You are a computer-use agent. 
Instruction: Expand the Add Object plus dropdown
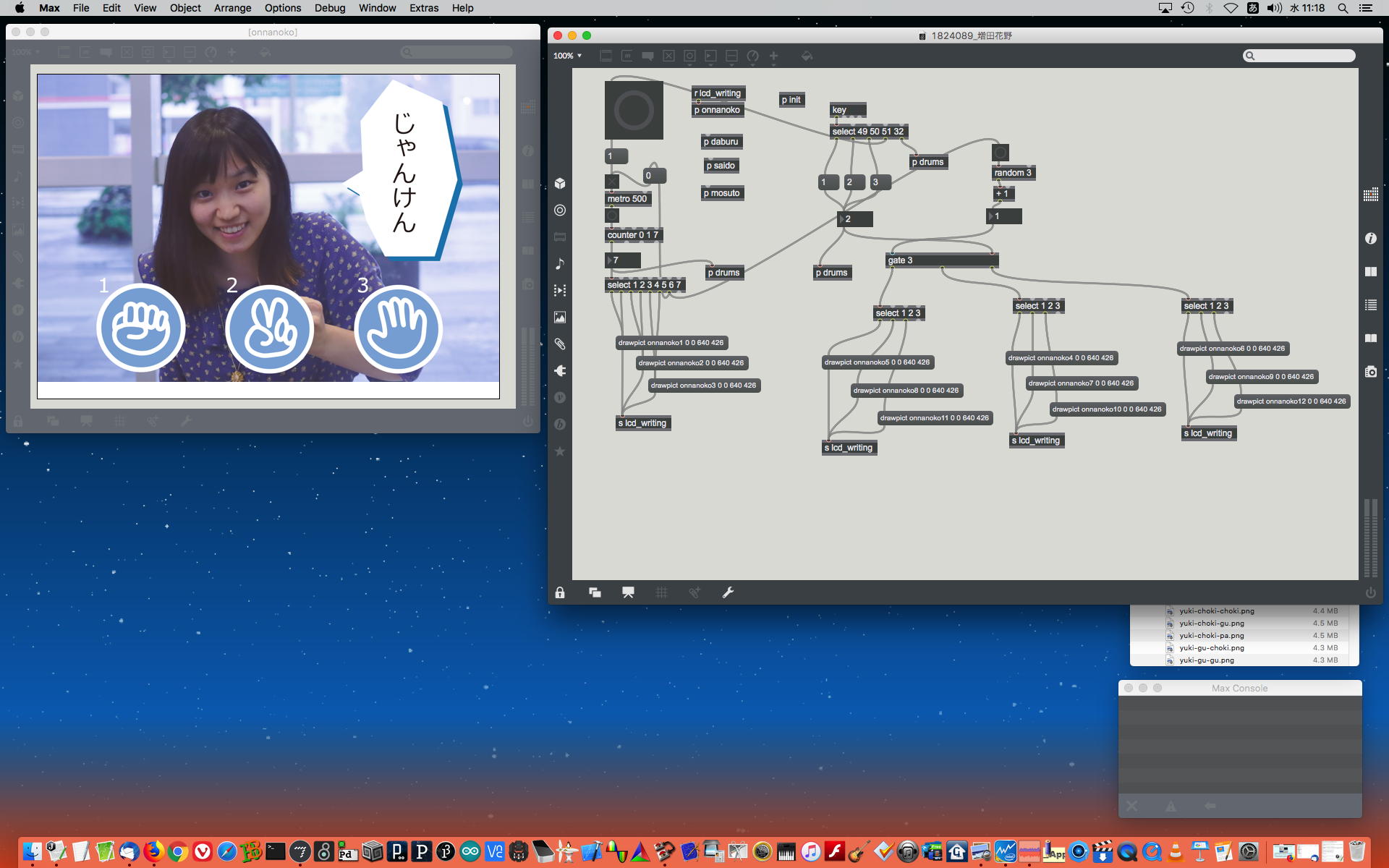(x=773, y=56)
